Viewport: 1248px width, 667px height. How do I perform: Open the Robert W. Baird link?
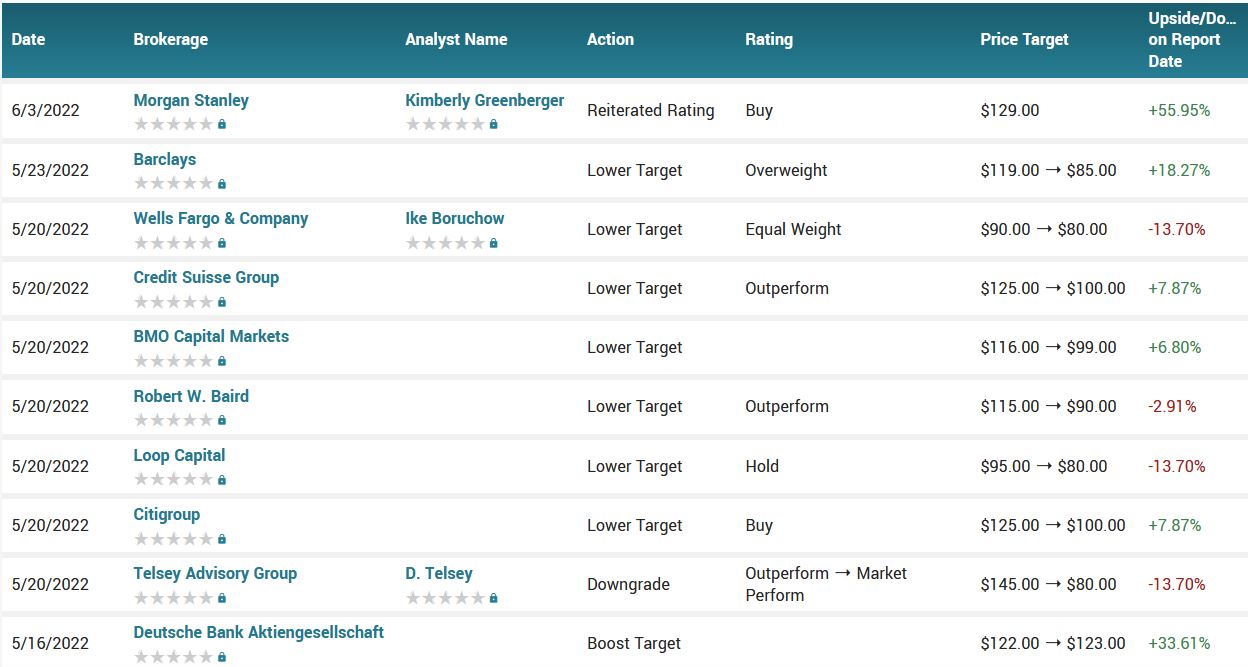pyautogui.click(x=191, y=396)
